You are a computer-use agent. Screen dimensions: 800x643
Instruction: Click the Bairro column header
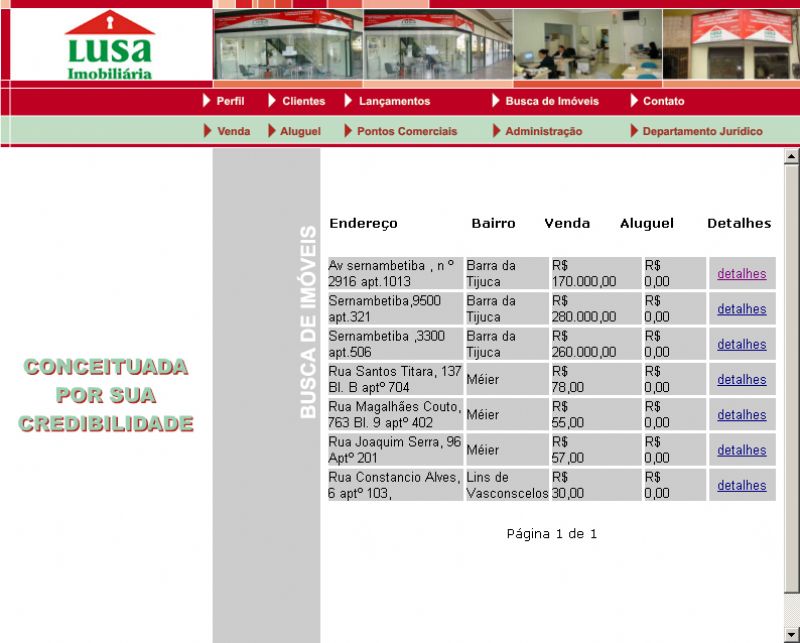(x=493, y=223)
